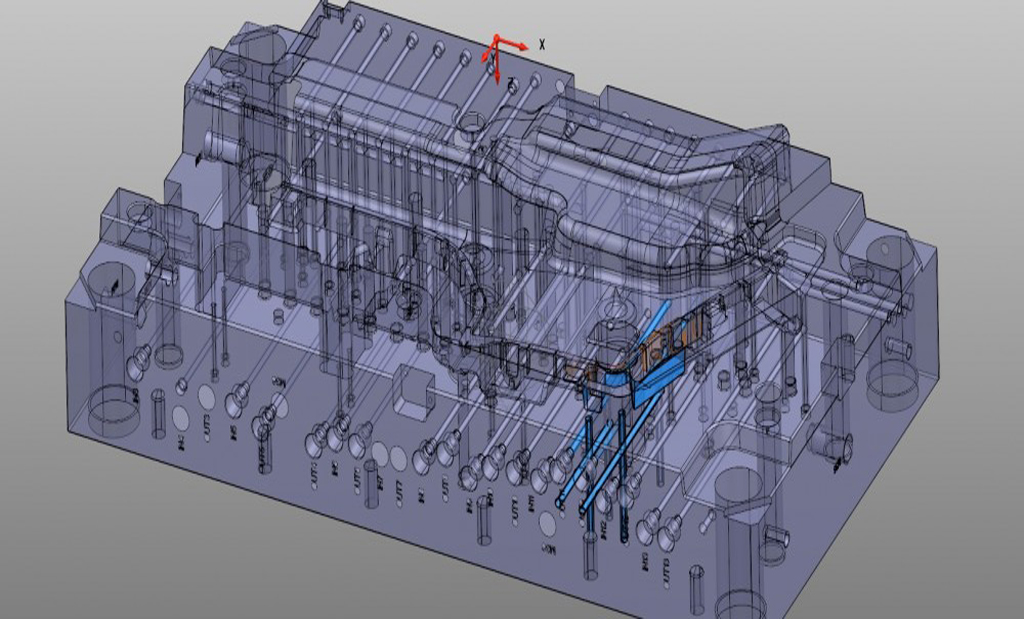This screenshot has width=1024, height=619.
Task: Select the pin labeled IM2 near the left edge
Action: (181, 442)
